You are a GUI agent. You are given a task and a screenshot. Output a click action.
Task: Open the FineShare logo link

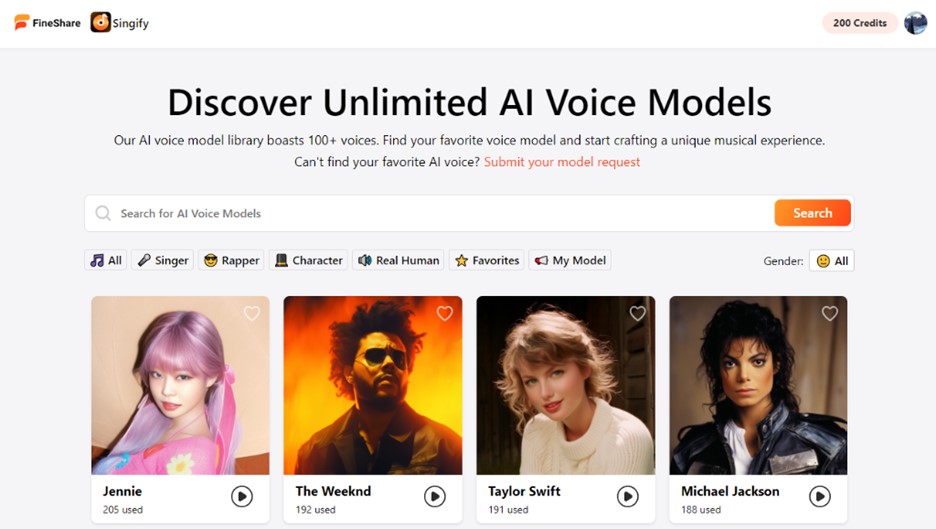tap(47, 23)
